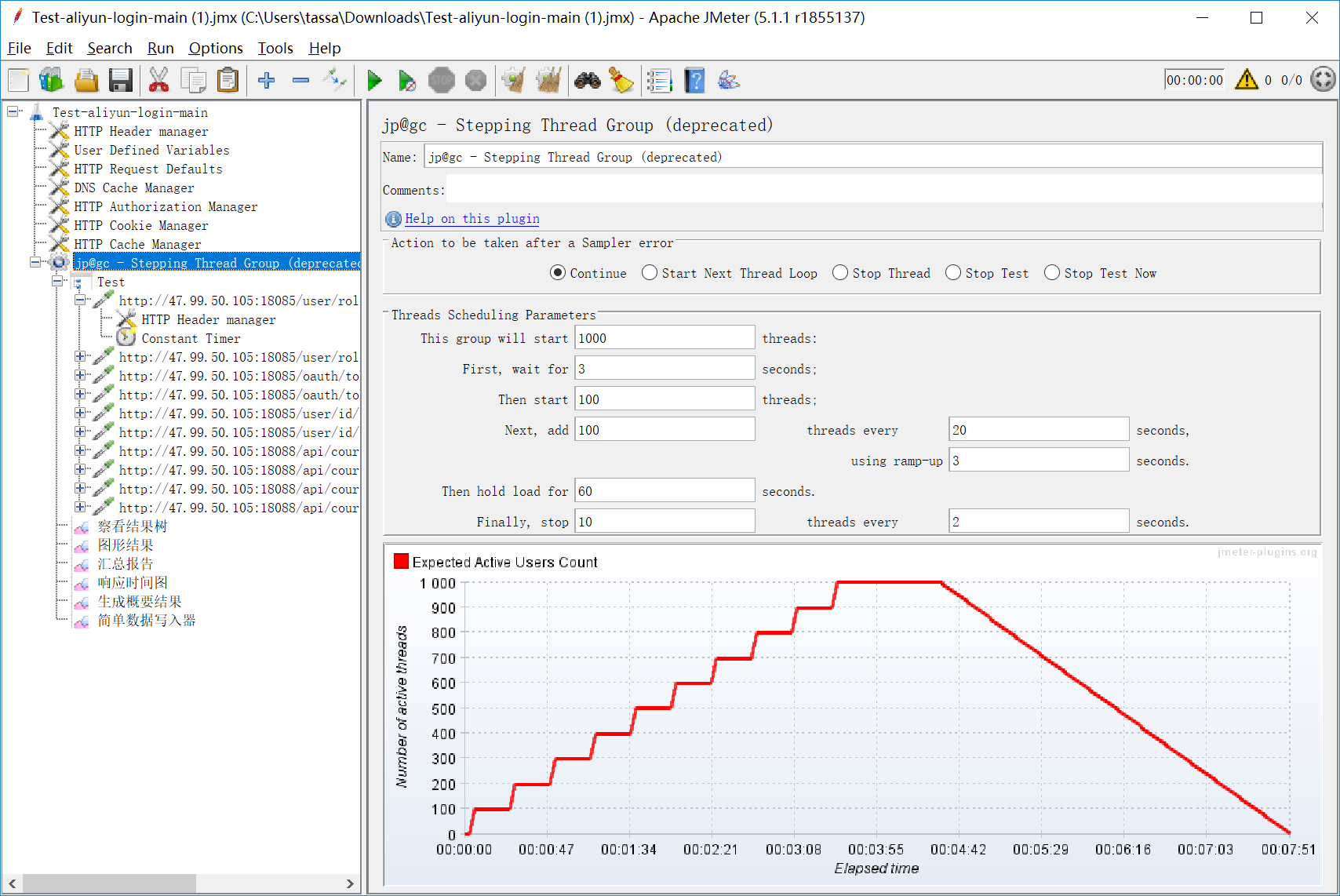Click the Shutdown test icon

(x=475, y=80)
